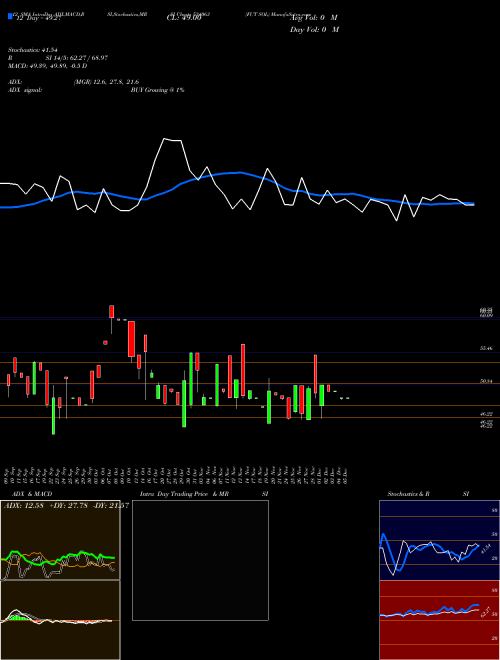The height and width of the screenshot is (660, 500).
Task: Open the empty intraday trading price panel
Action: [x=200, y=560]
